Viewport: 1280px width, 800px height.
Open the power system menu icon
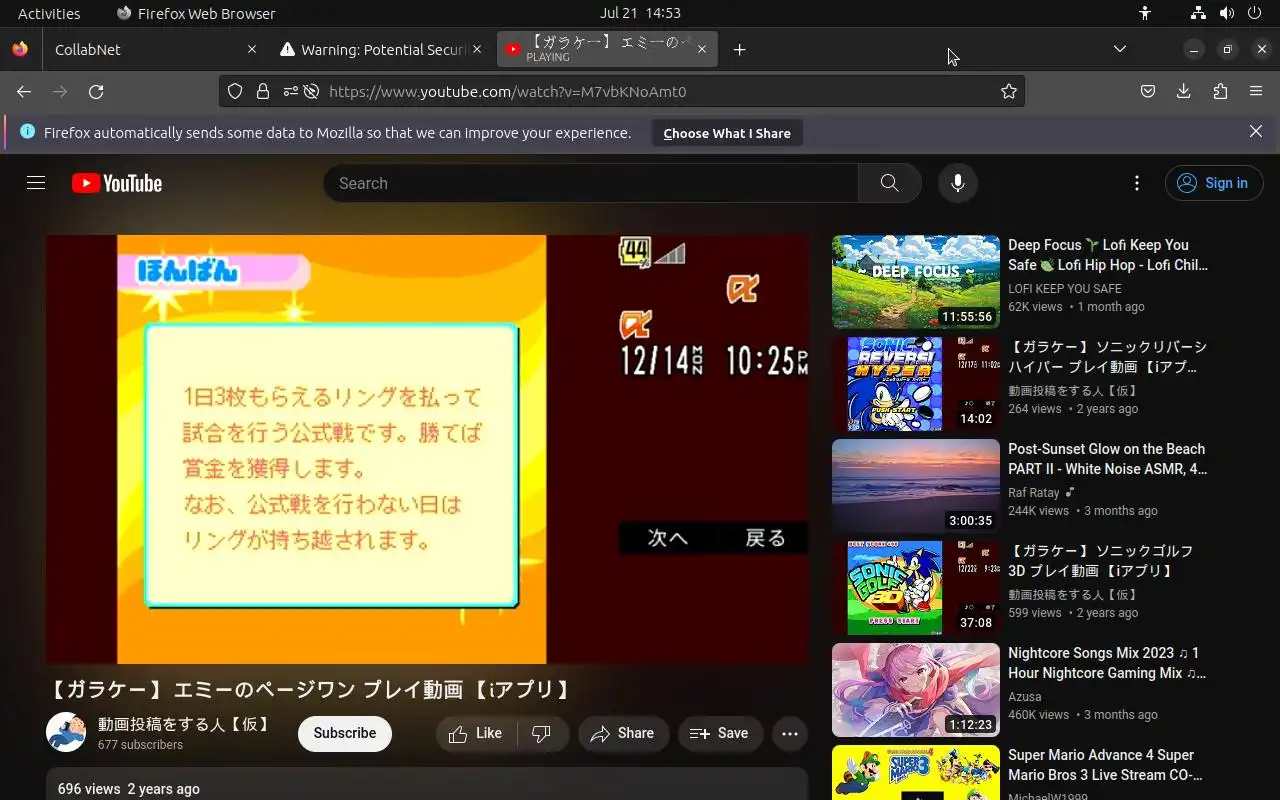[1255, 13]
